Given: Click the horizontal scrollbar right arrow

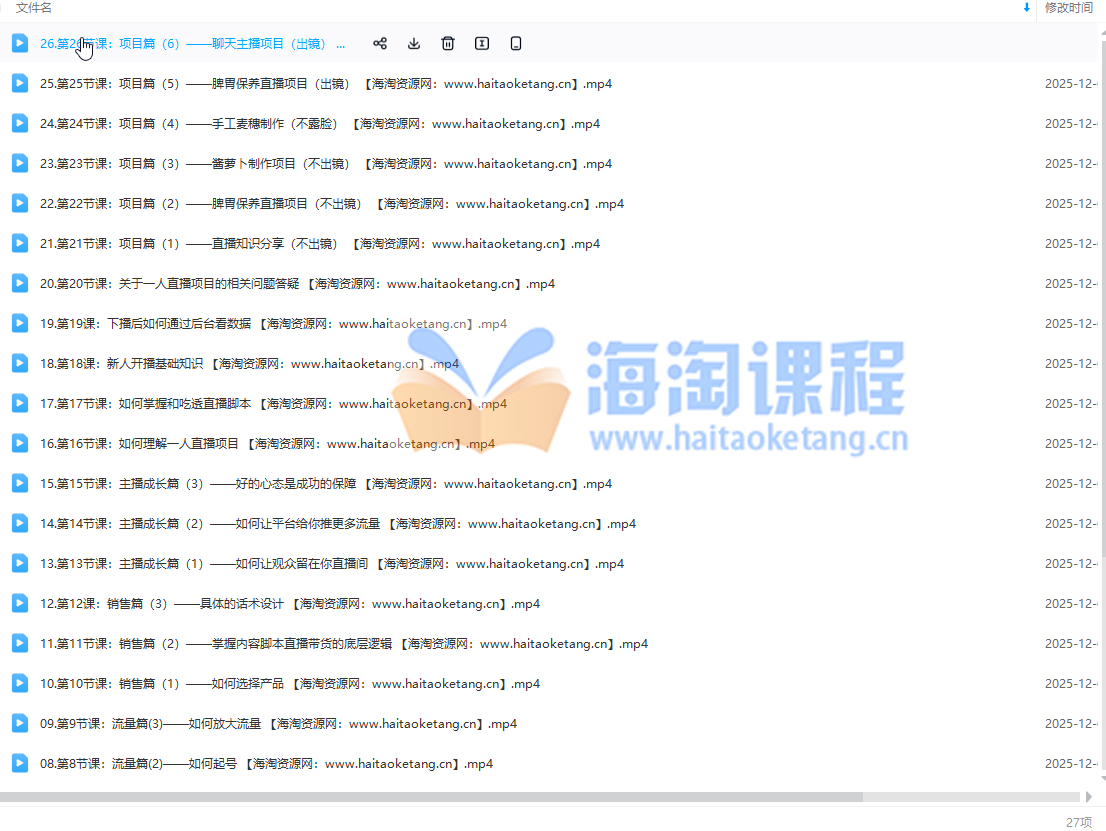Looking at the screenshot, I should click(1089, 797).
